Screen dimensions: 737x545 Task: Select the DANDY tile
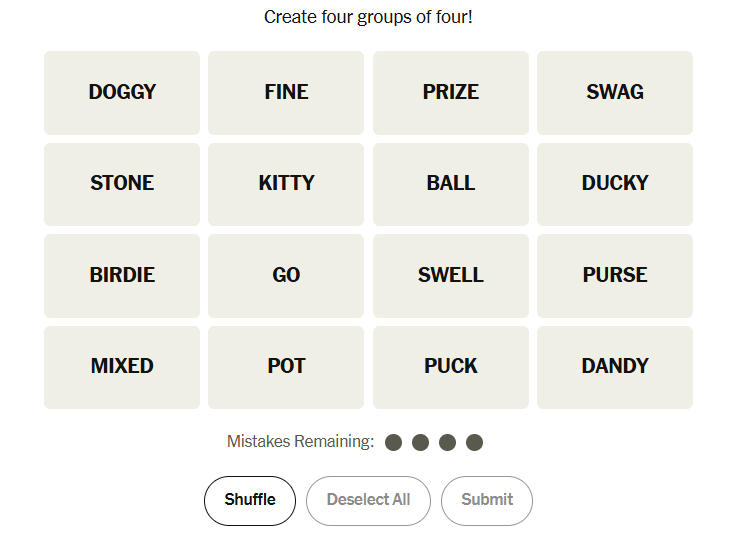615,367
